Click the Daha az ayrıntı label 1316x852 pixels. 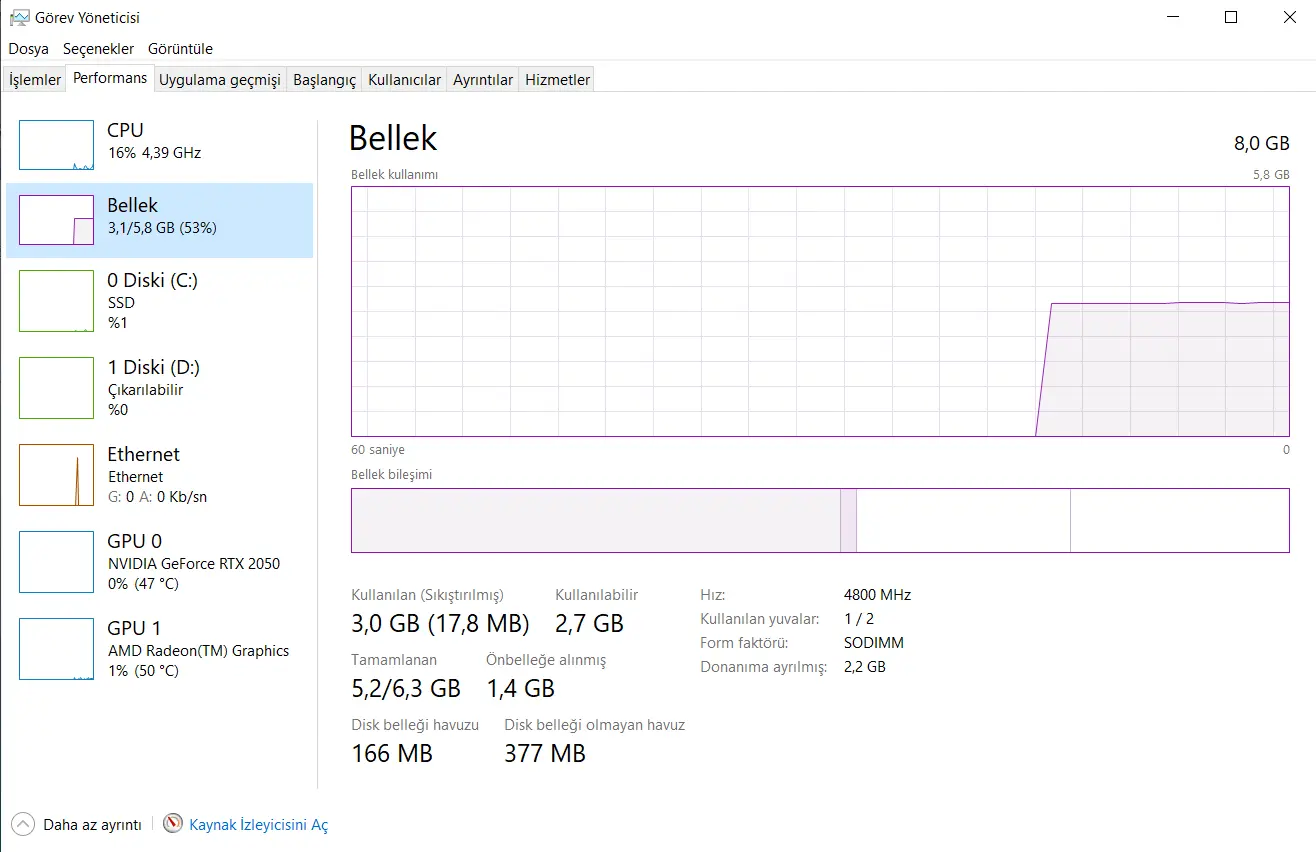tap(92, 825)
